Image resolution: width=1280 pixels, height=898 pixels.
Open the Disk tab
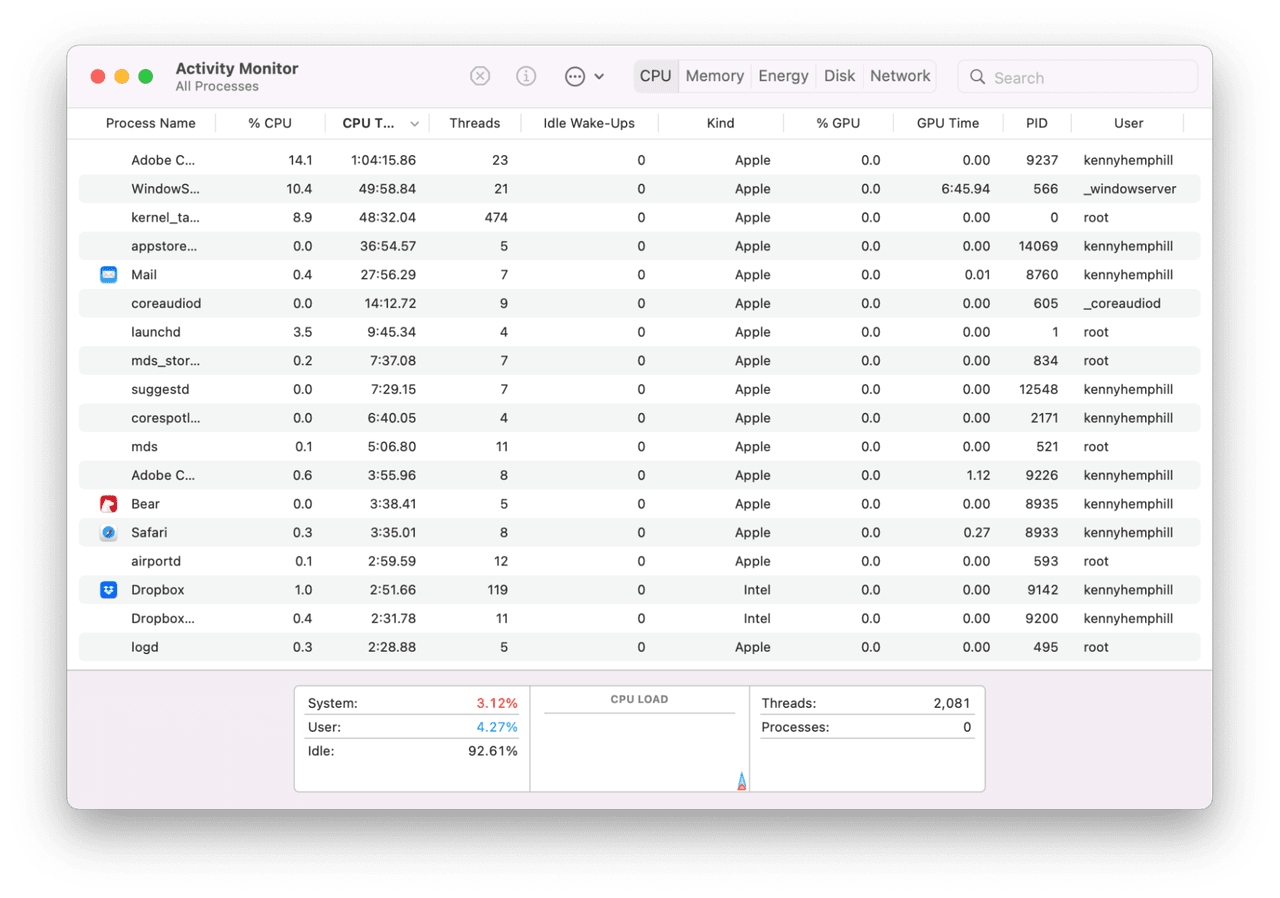[839, 76]
